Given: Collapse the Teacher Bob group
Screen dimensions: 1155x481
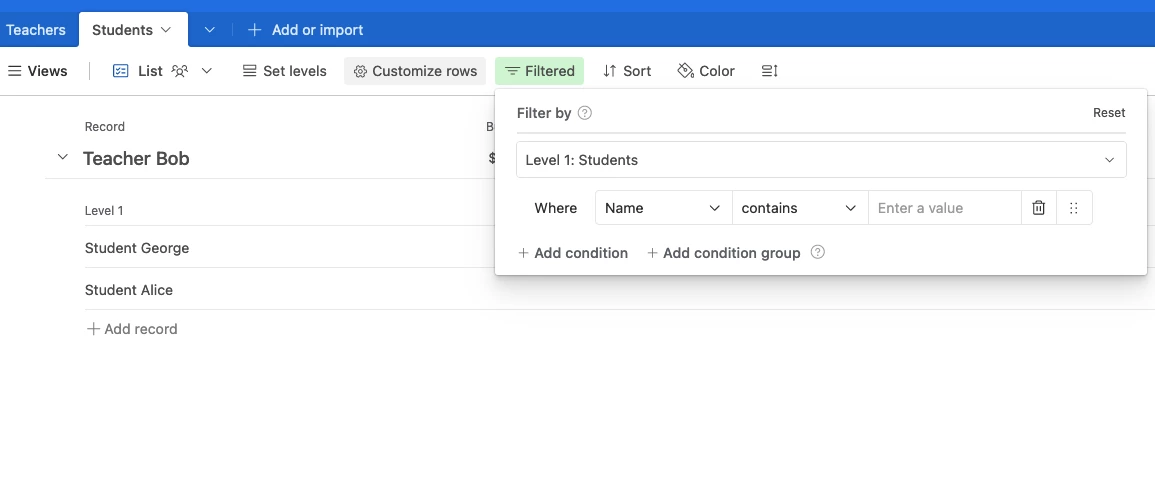Looking at the screenshot, I should click(63, 157).
